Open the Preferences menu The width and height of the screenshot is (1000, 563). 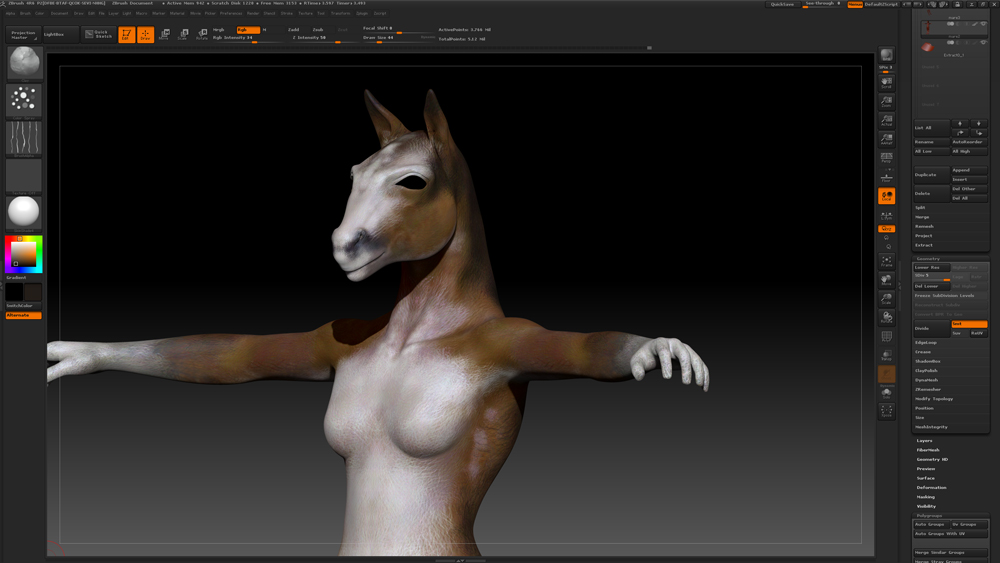point(231,13)
